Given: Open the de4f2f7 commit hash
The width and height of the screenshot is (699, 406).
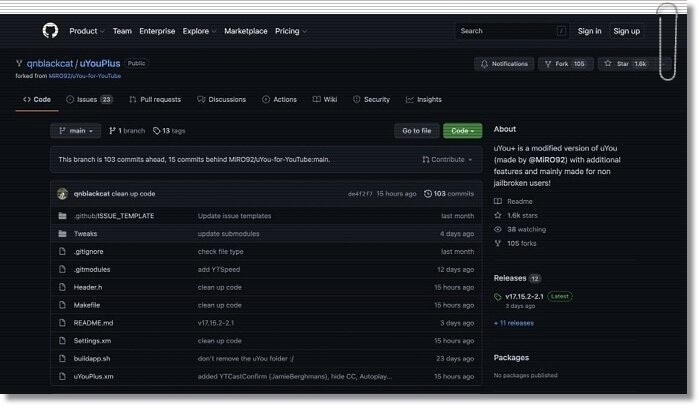Looking at the screenshot, I should point(360,194).
